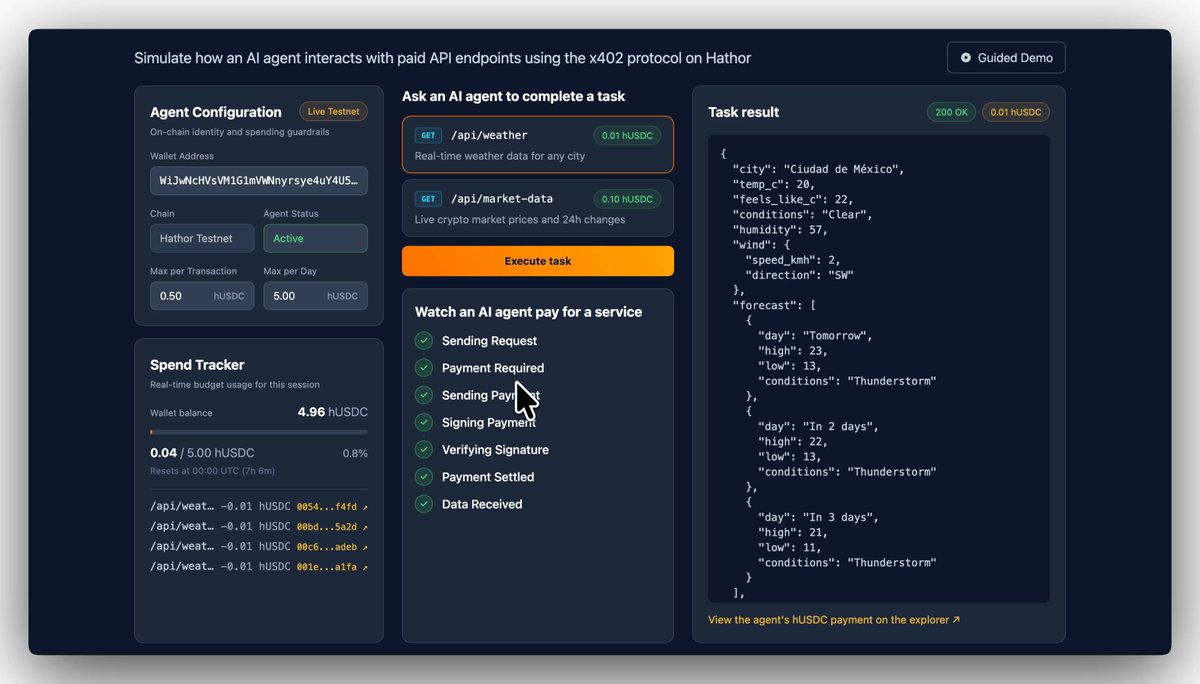Click the GET badge on /api/weather

[x=428, y=135]
